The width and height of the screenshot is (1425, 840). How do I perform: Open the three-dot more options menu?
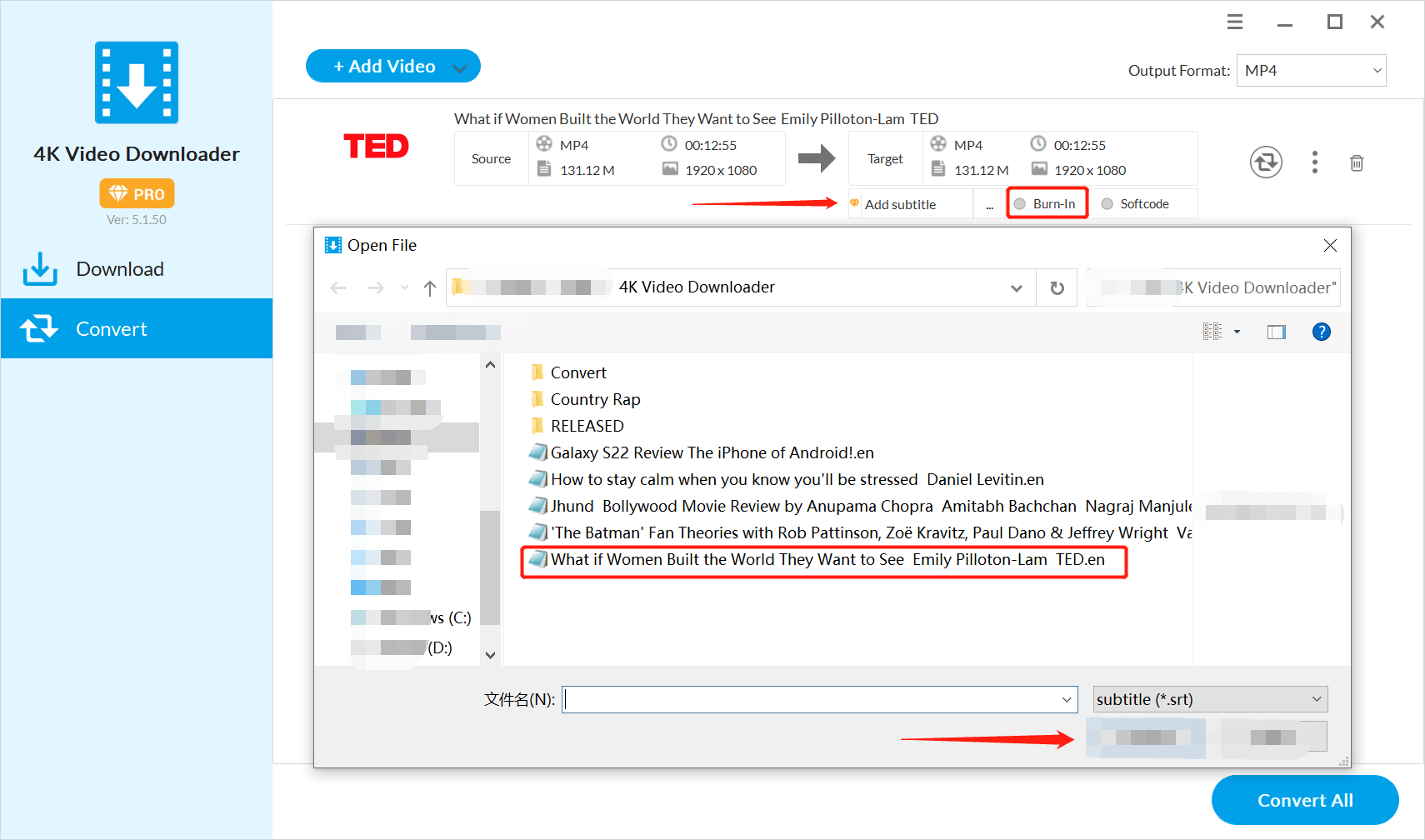pyautogui.click(x=1314, y=162)
